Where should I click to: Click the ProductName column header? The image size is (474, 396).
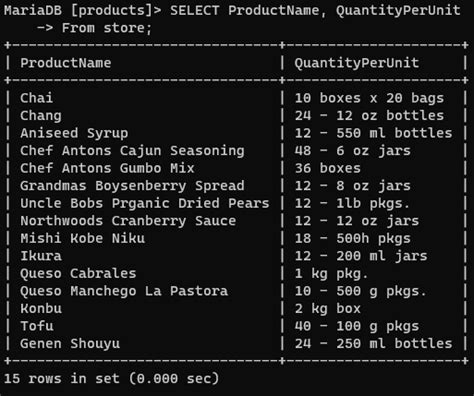tap(66, 63)
